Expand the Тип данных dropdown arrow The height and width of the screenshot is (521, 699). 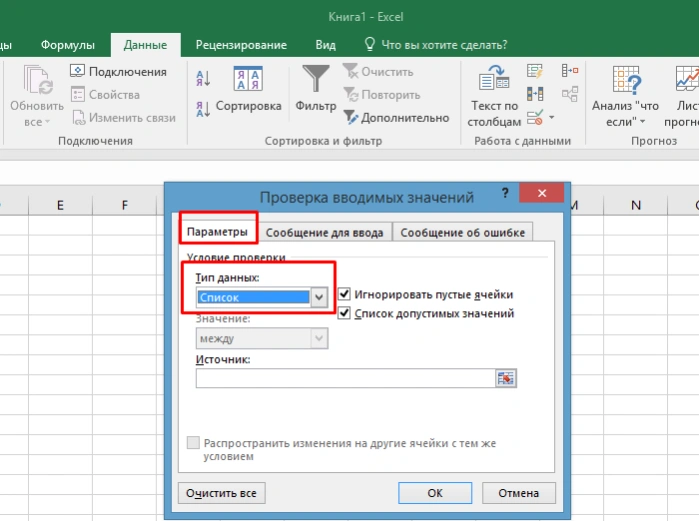tap(319, 297)
